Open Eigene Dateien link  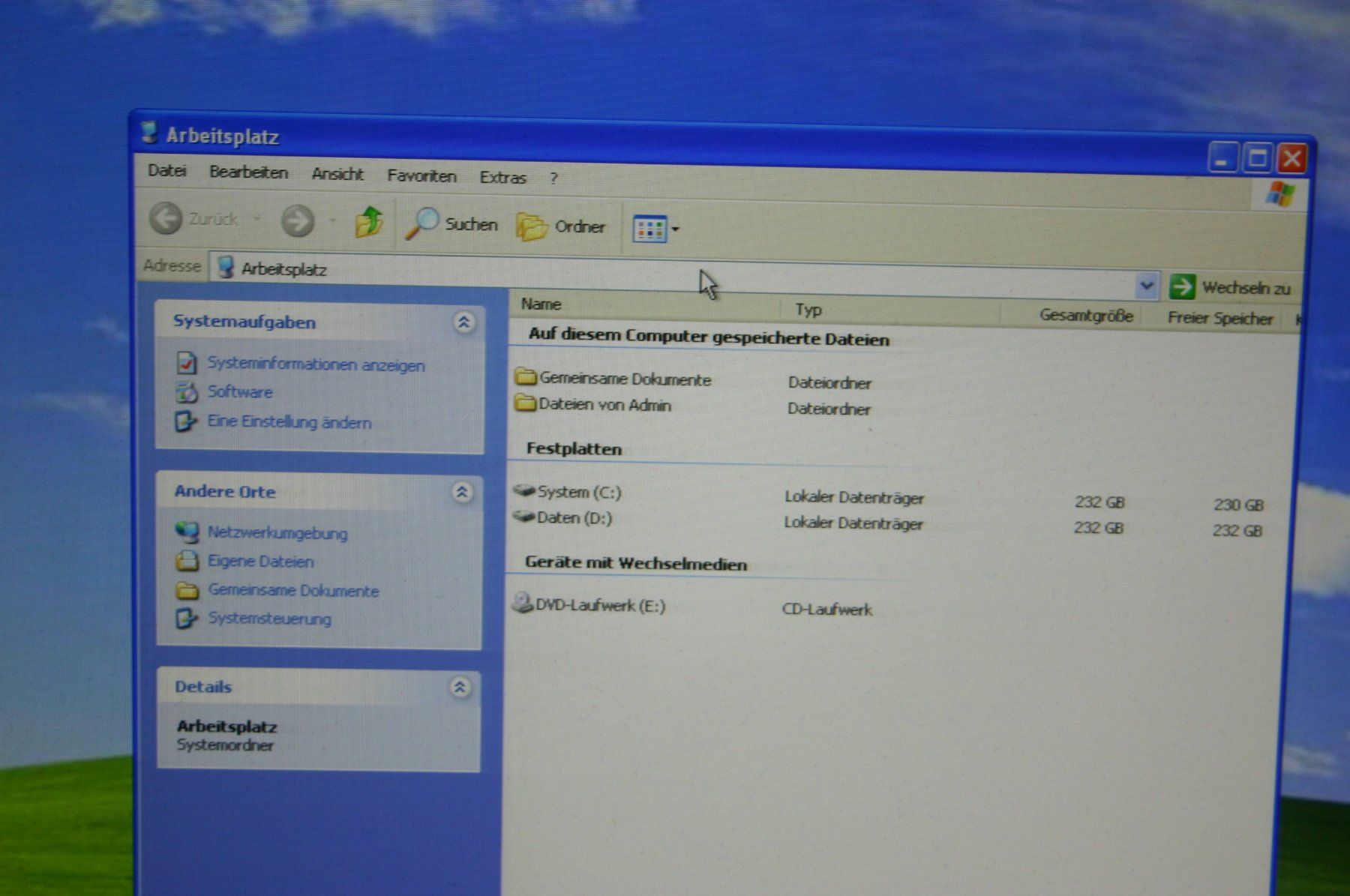click(261, 562)
